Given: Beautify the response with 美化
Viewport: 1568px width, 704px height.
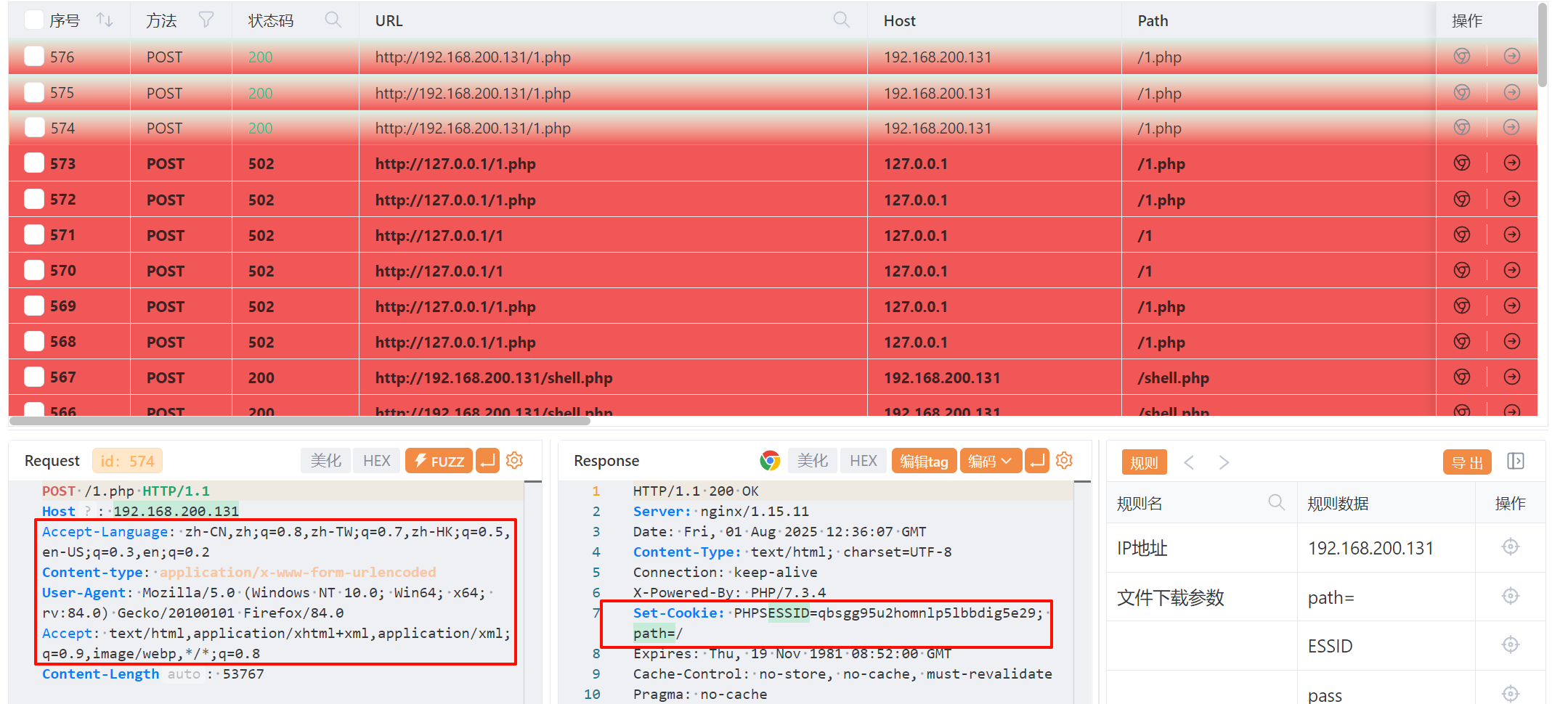Looking at the screenshot, I should click(x=812, y=461).
